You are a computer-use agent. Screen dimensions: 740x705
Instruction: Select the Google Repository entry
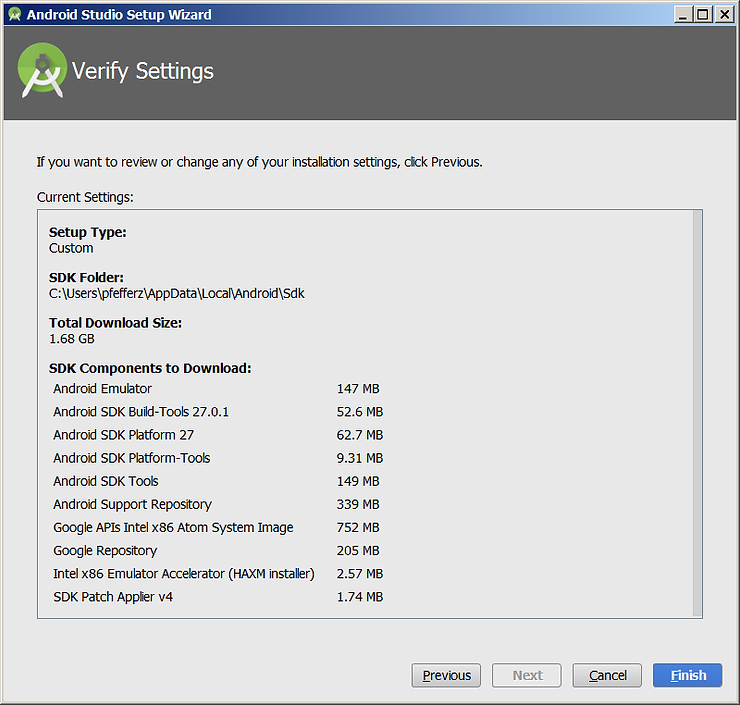105,550
